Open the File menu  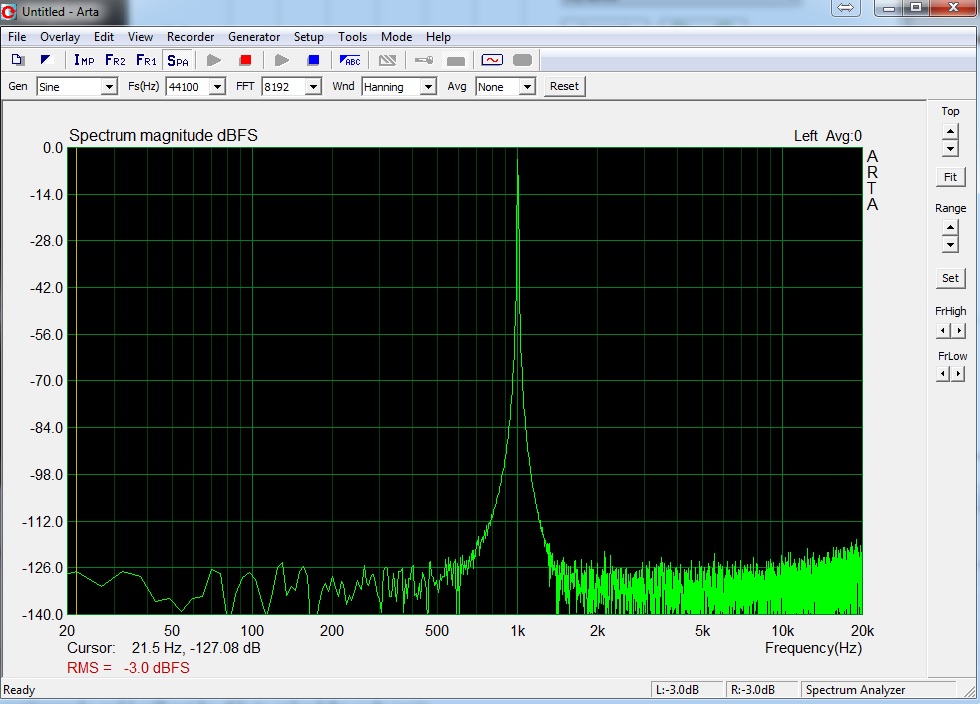(17, 37)
